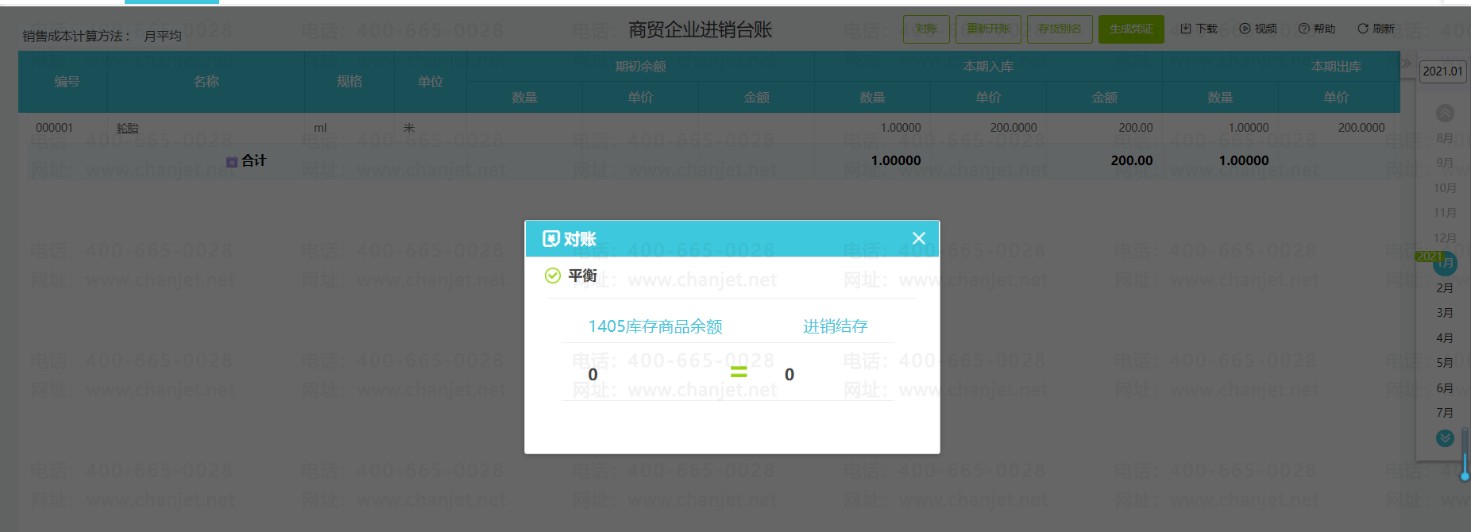Click the bold 200.00 total amount
Viewport: 1471px width, 532px height.
pyautogui.click(x=1131, y=160)
